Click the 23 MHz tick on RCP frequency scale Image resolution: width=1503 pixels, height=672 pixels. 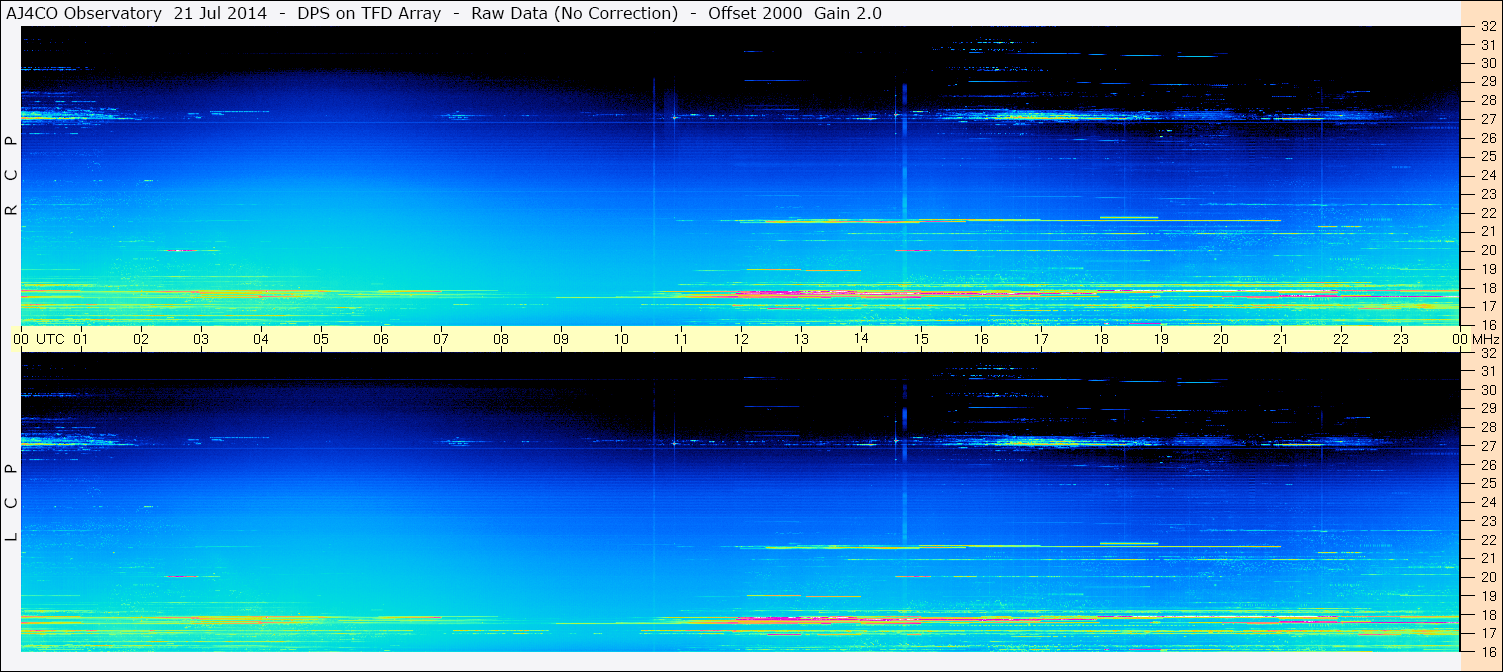click(x=1488, y=194)
